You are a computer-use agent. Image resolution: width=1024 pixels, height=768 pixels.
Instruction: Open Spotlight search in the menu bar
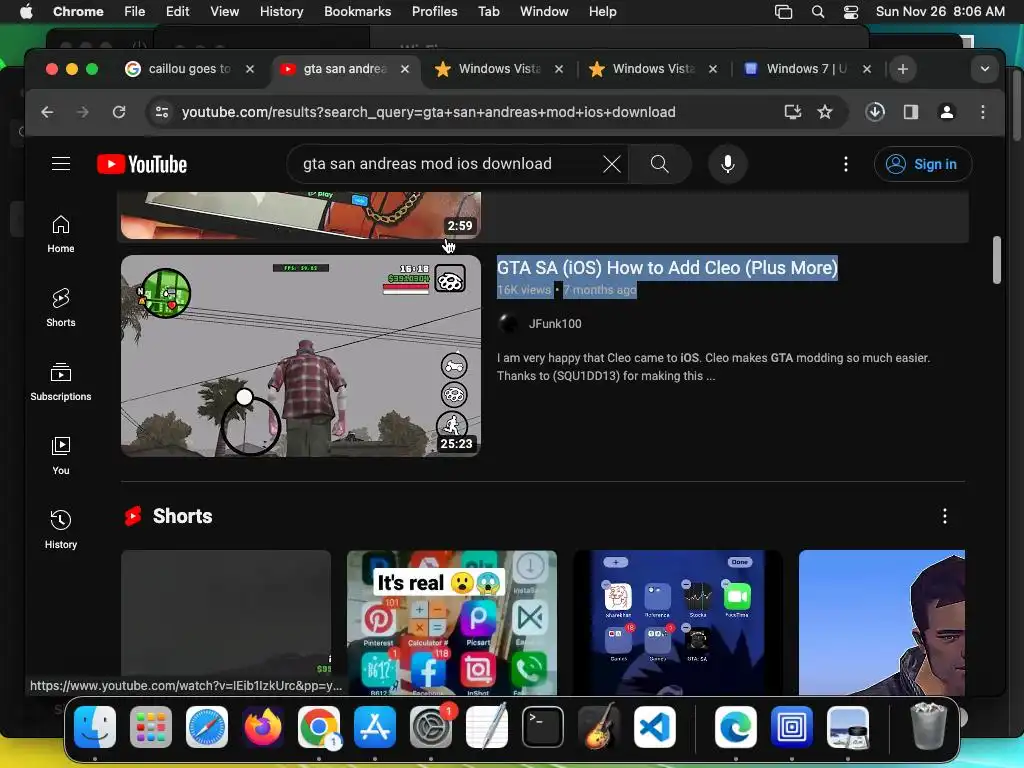click(818, 12)
